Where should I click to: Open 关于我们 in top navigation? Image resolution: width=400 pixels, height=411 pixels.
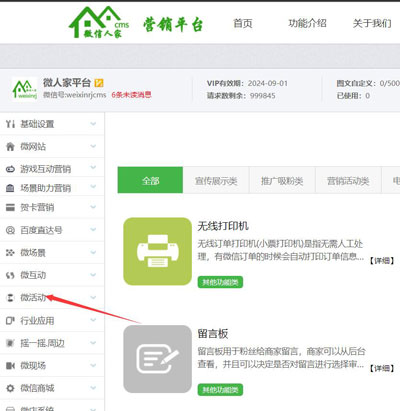click(x=372, y=23)
